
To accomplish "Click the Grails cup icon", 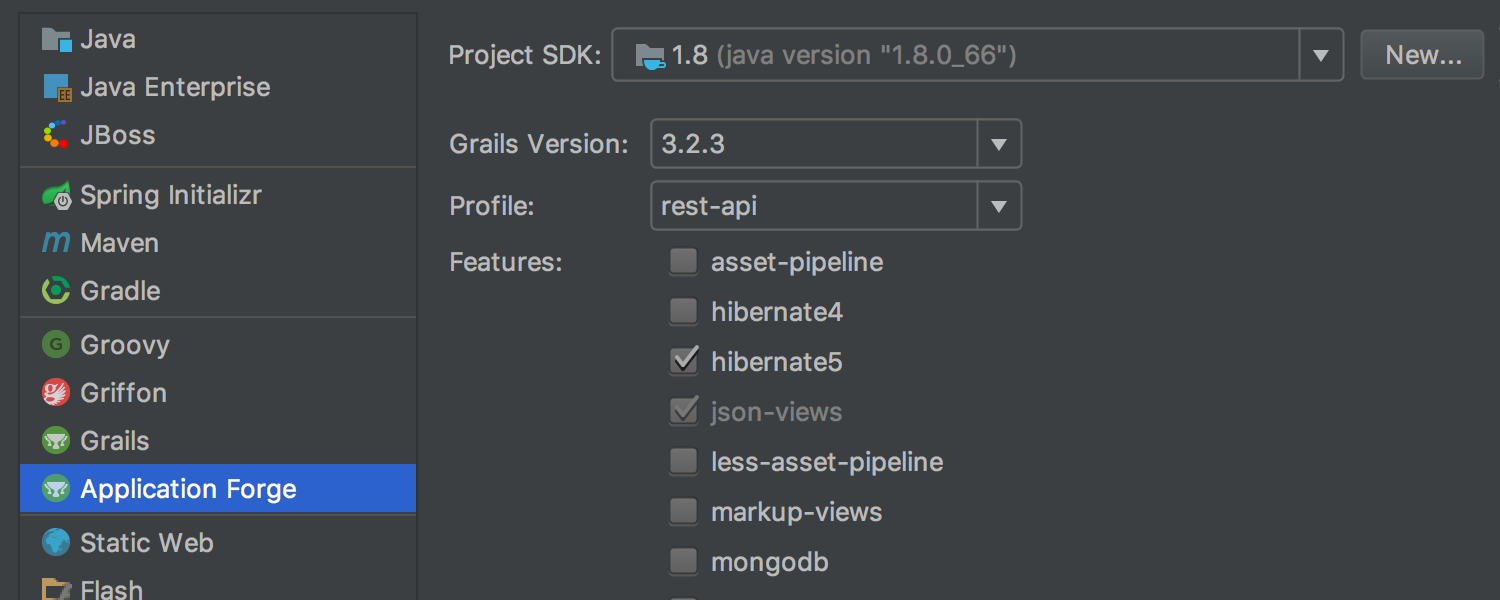I will 56,441.
